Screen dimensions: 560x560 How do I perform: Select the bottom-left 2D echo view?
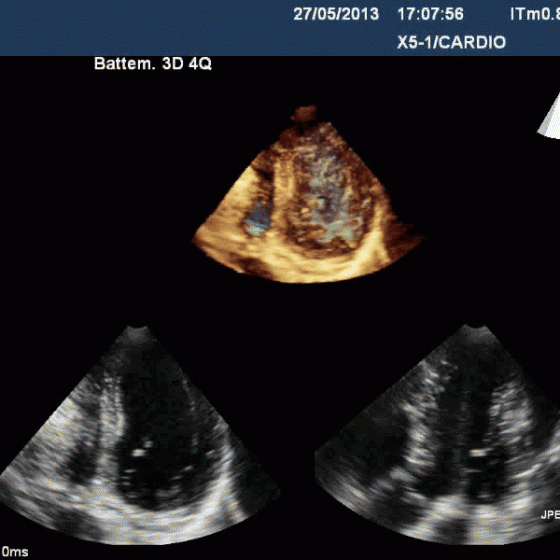coord(139,435)
